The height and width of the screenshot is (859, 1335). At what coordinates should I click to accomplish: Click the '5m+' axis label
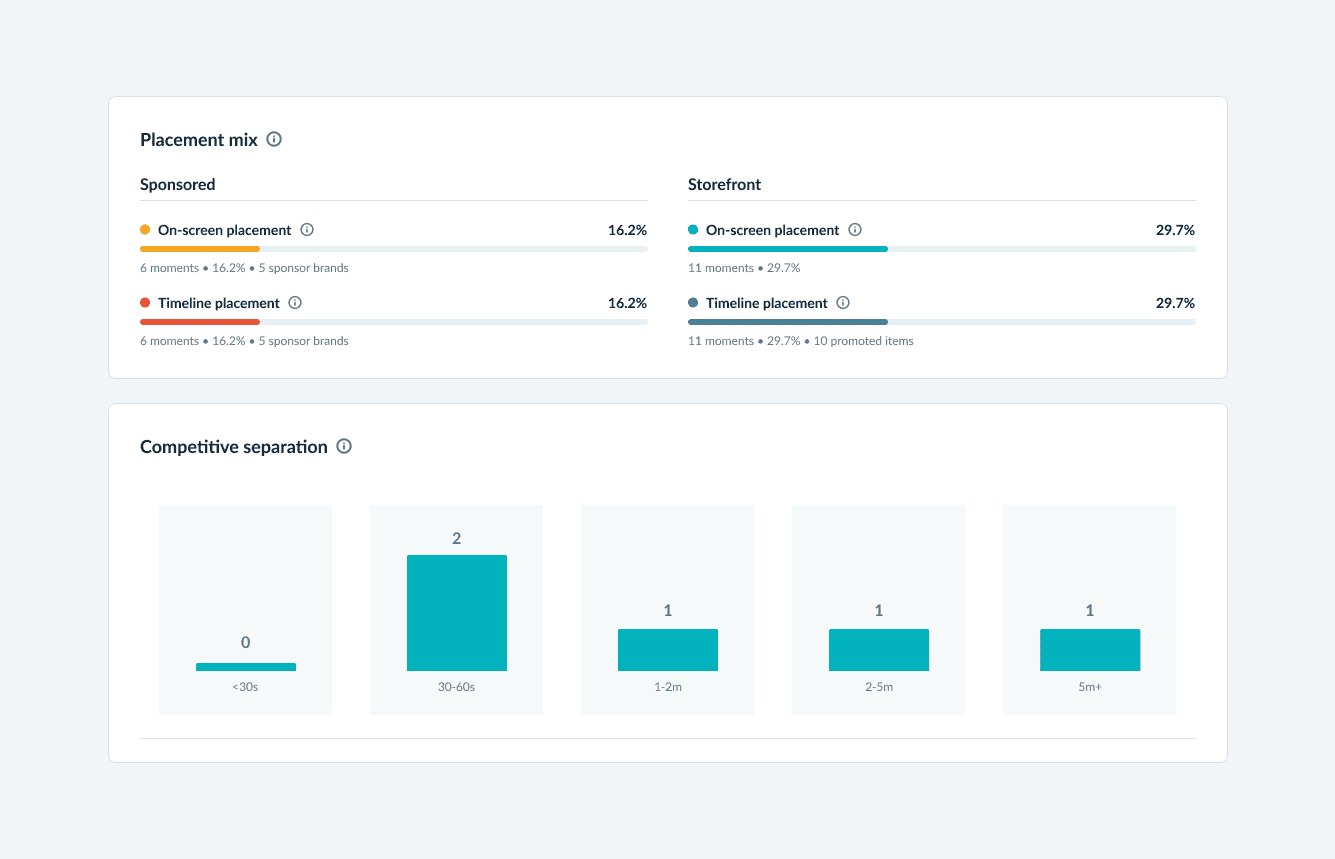click(x=1090, y=688)
